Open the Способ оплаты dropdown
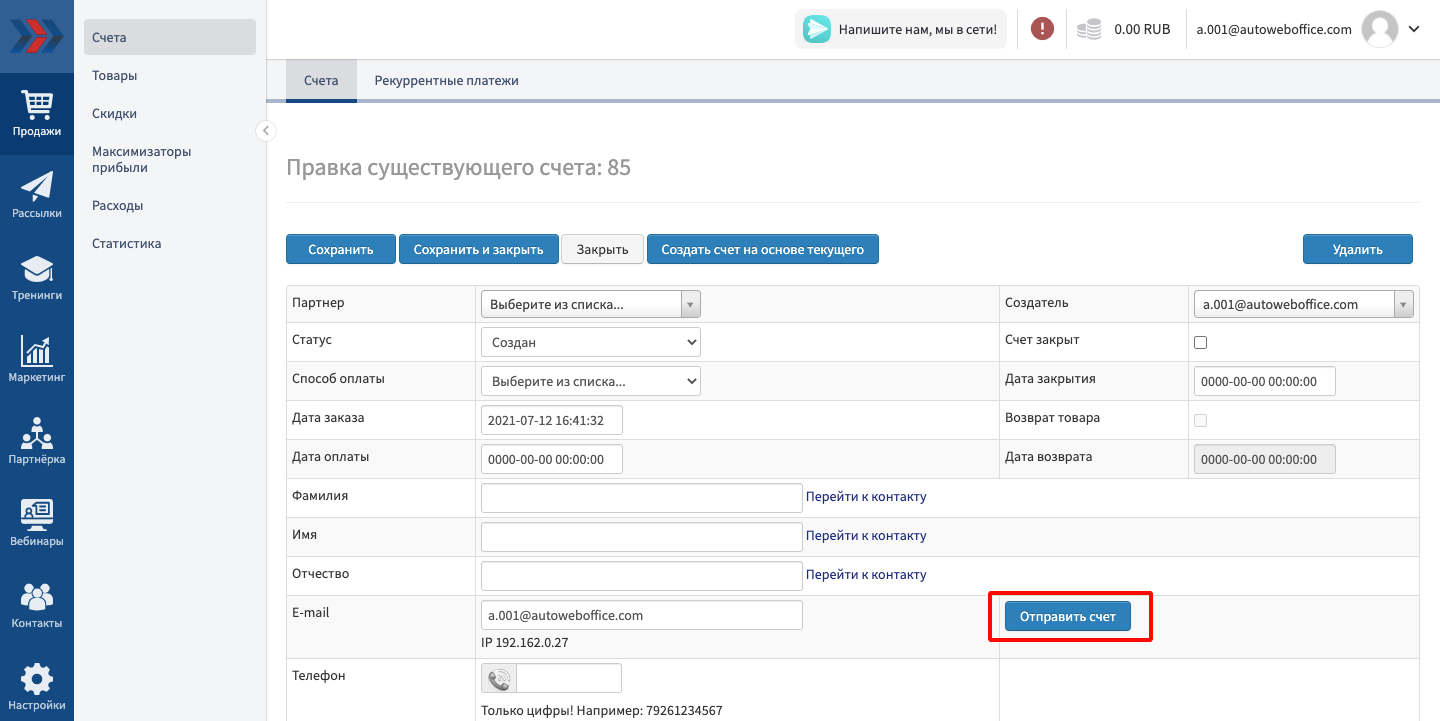 [590, 381]
